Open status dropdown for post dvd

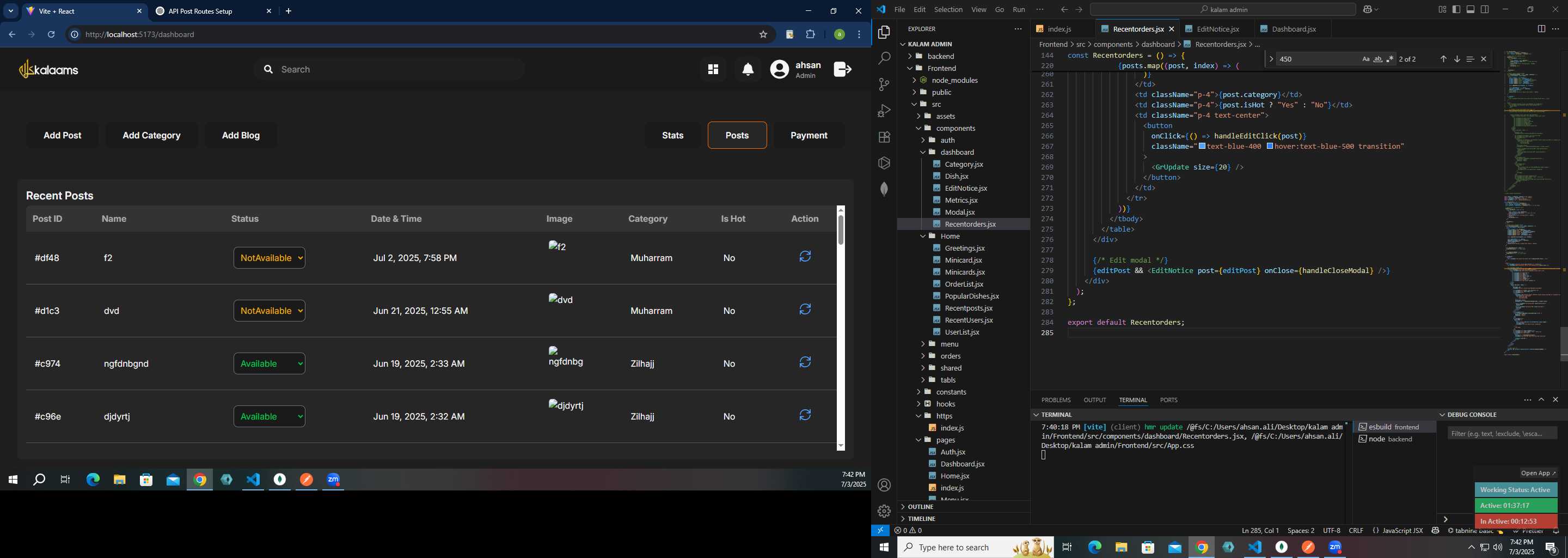(269, 311)
